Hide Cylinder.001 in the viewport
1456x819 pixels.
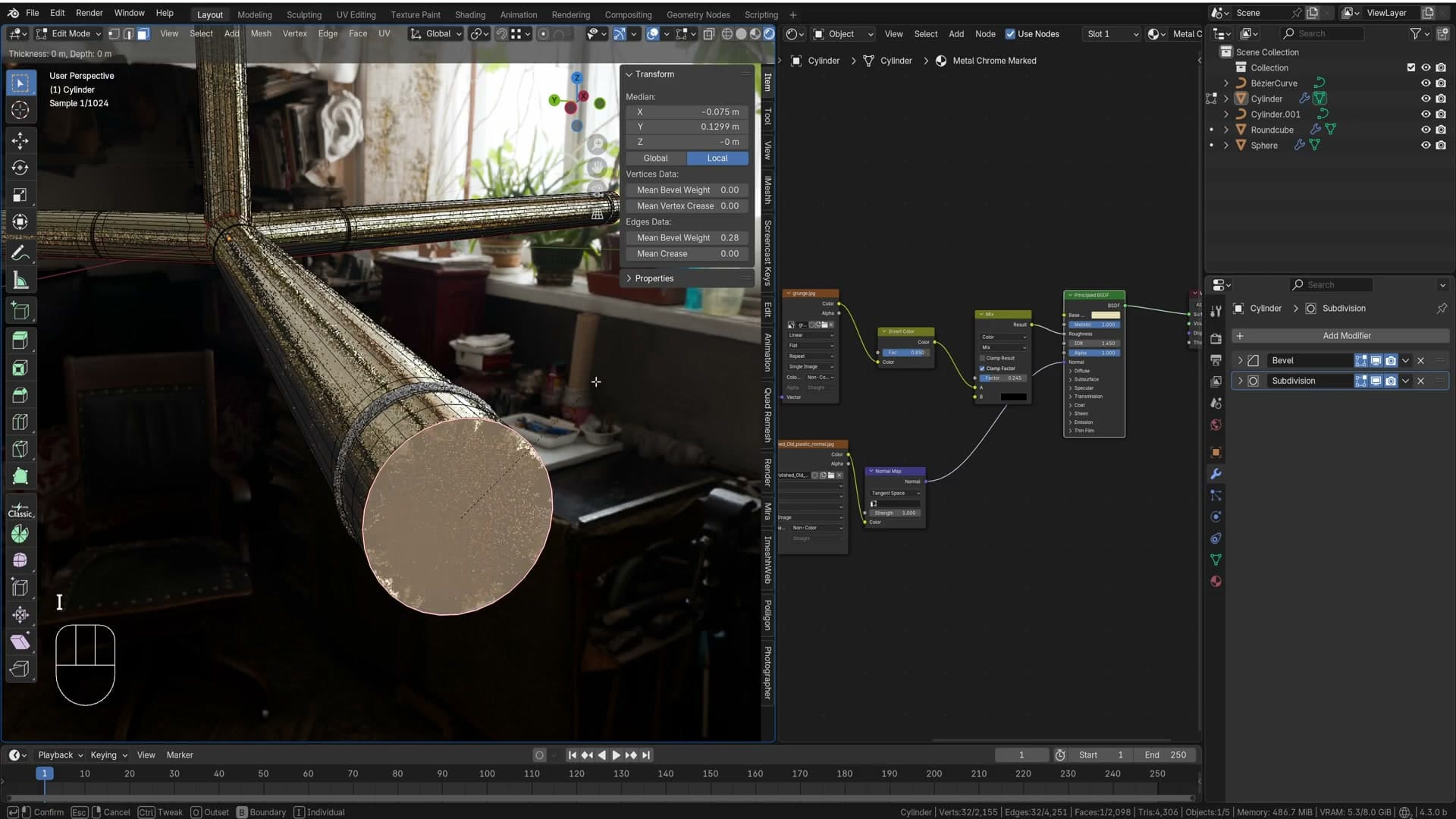[x=1426, y=115]
